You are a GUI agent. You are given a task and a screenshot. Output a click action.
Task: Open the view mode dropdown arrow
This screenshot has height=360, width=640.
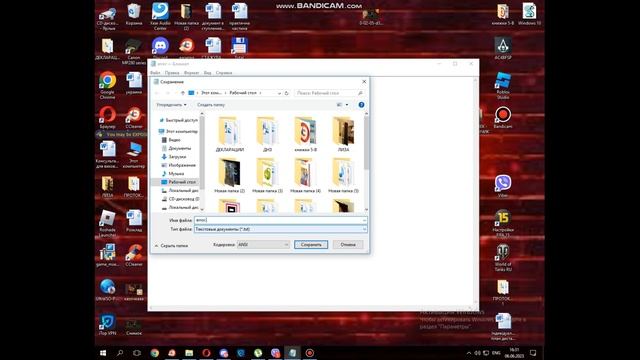(x=347, y=105)
